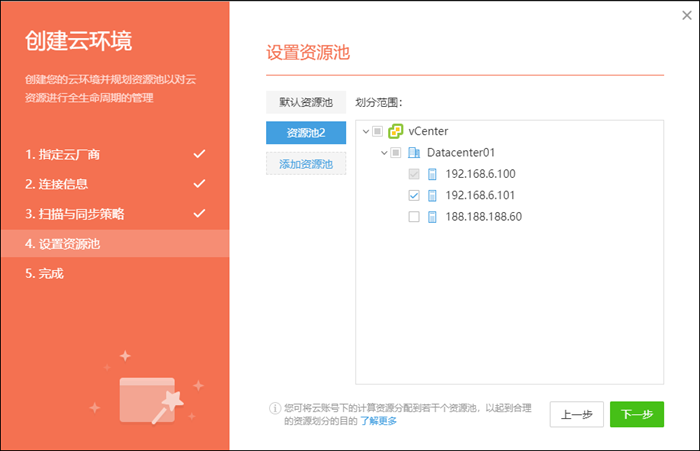The height and width of the screenshot is (451, 700).
Task: Click the green 下一步 button
Action: [636, 414]
